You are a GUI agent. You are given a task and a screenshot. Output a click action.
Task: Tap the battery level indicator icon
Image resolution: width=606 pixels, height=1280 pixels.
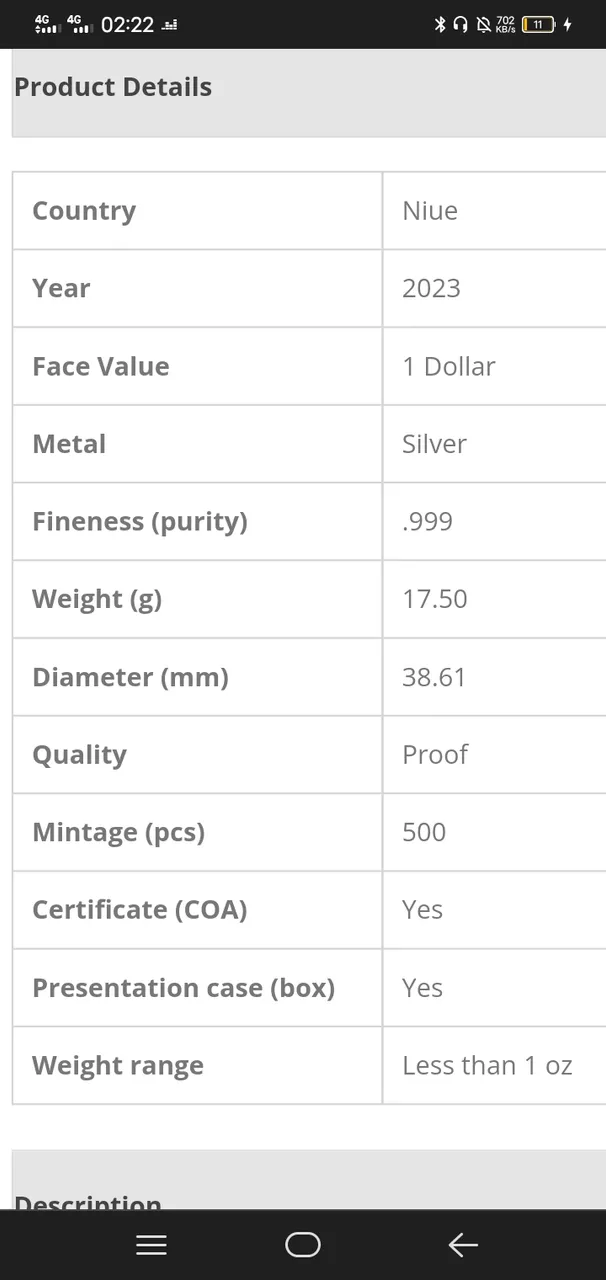(539, 24)
